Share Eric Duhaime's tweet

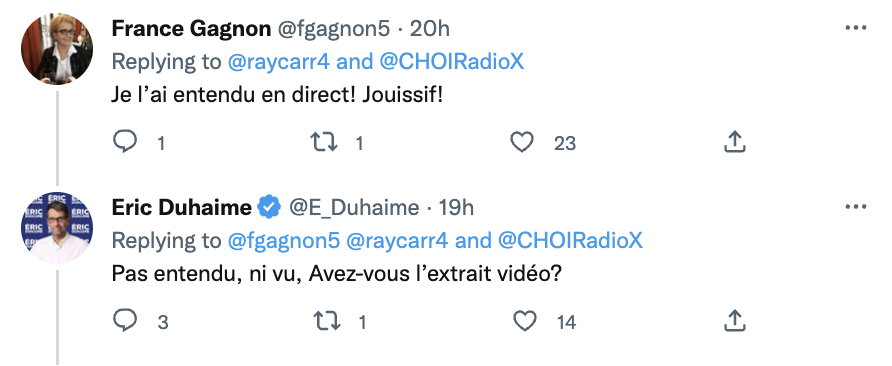point(734,322)
